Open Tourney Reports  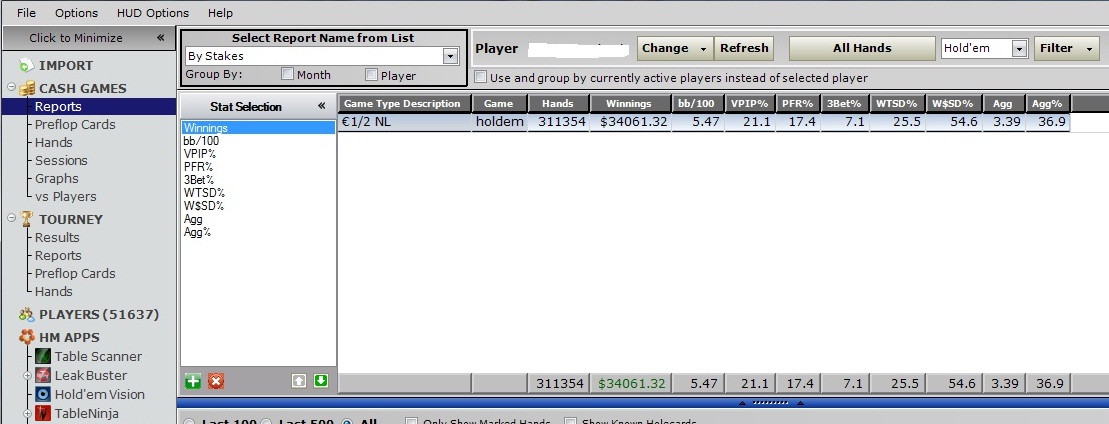point(58,256)
